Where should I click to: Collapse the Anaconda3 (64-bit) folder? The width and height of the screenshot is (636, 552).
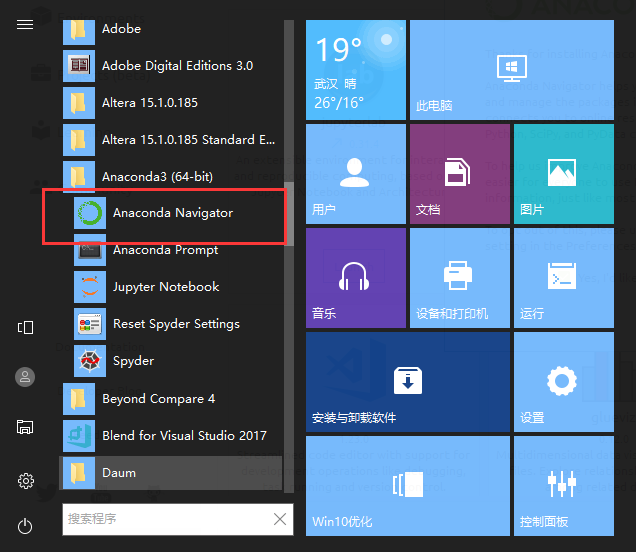[172, 176]
